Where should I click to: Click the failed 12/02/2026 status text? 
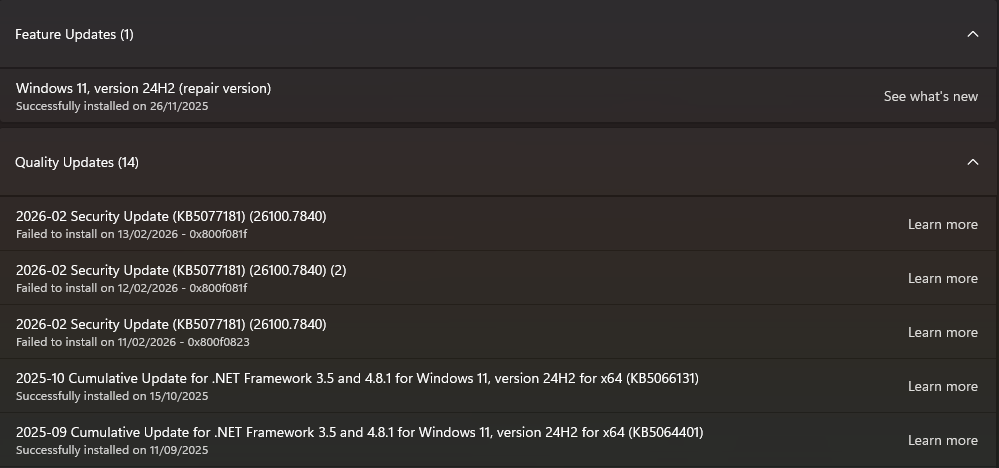pos(131,288)
